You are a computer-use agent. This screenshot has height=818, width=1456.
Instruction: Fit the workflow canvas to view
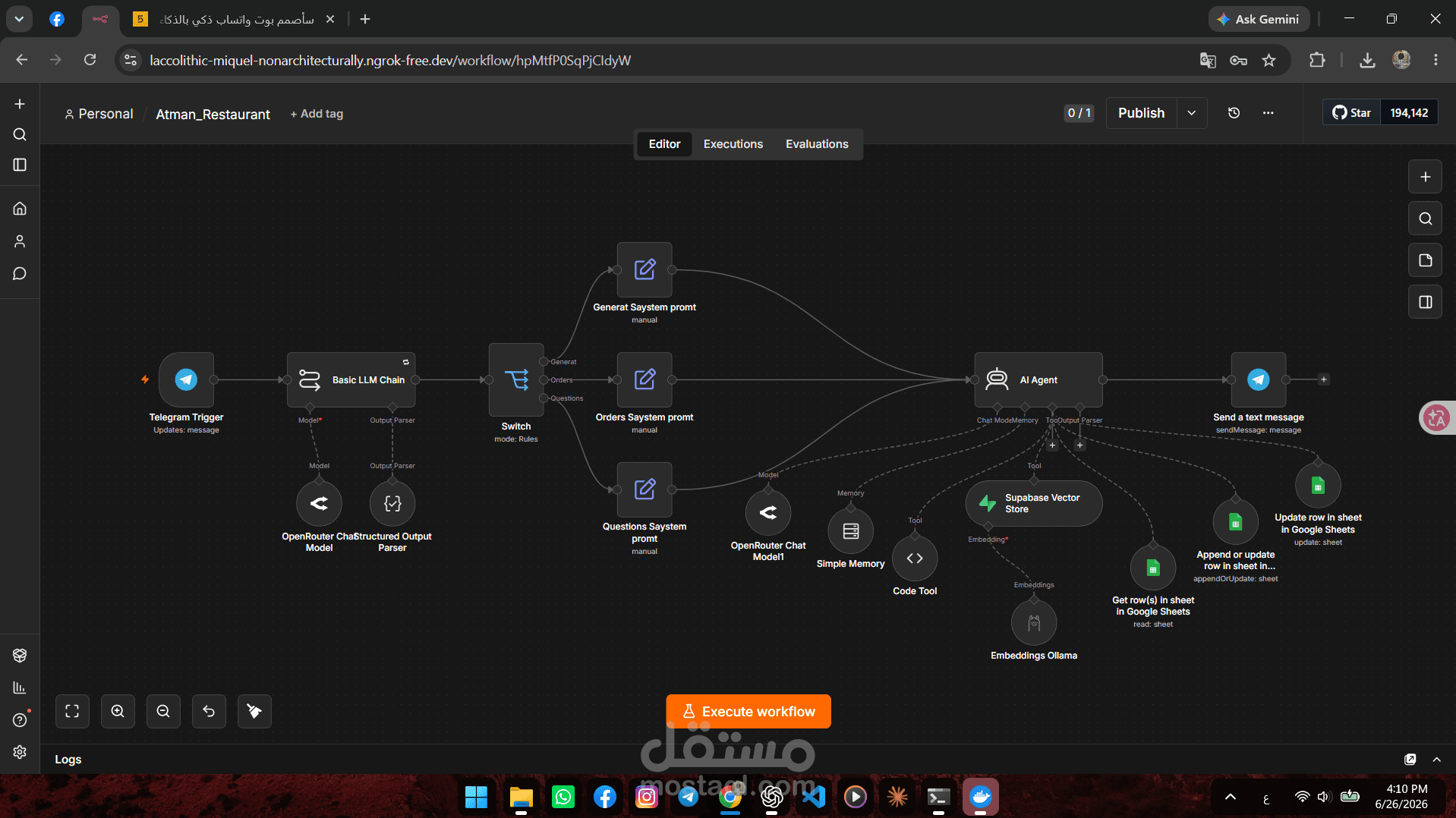coord(72,711)
